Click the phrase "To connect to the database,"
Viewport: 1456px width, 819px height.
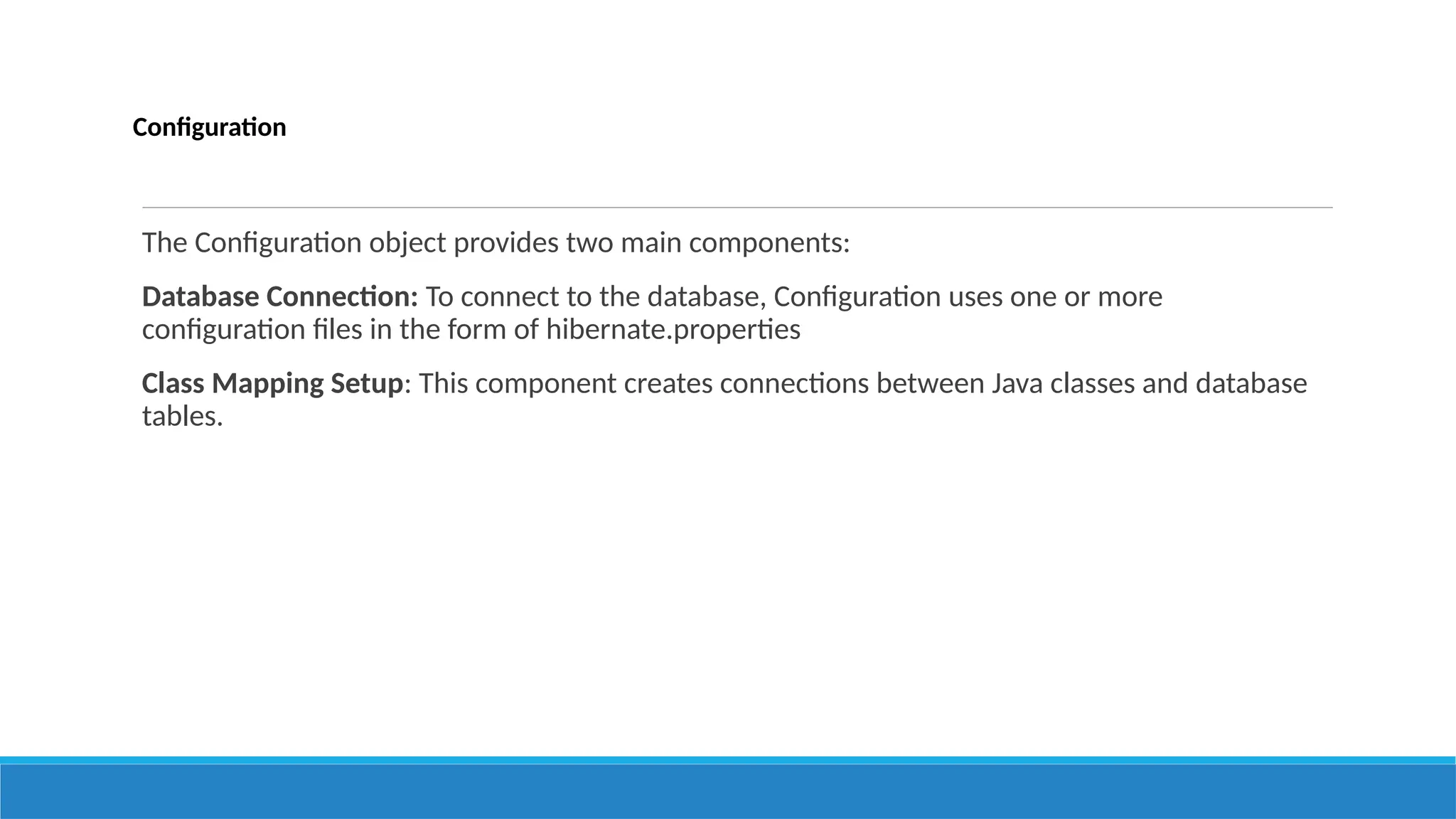click(x=596, y=296)
